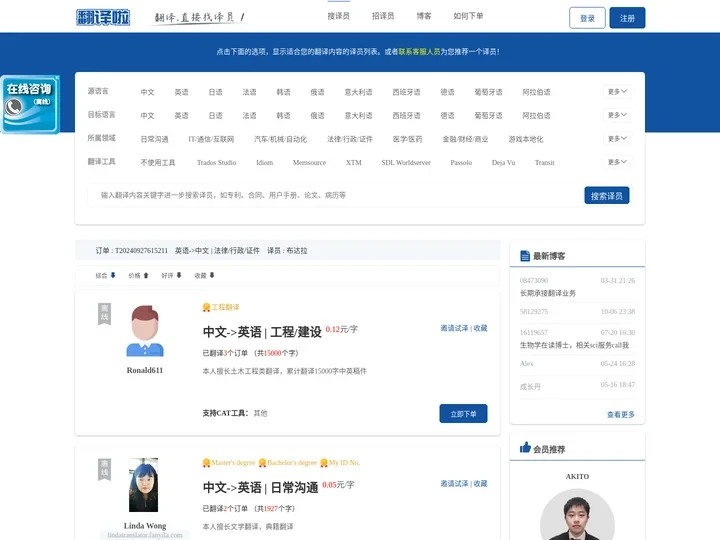Expand 更多 in the 所属领域 row

tap(617, 138)
